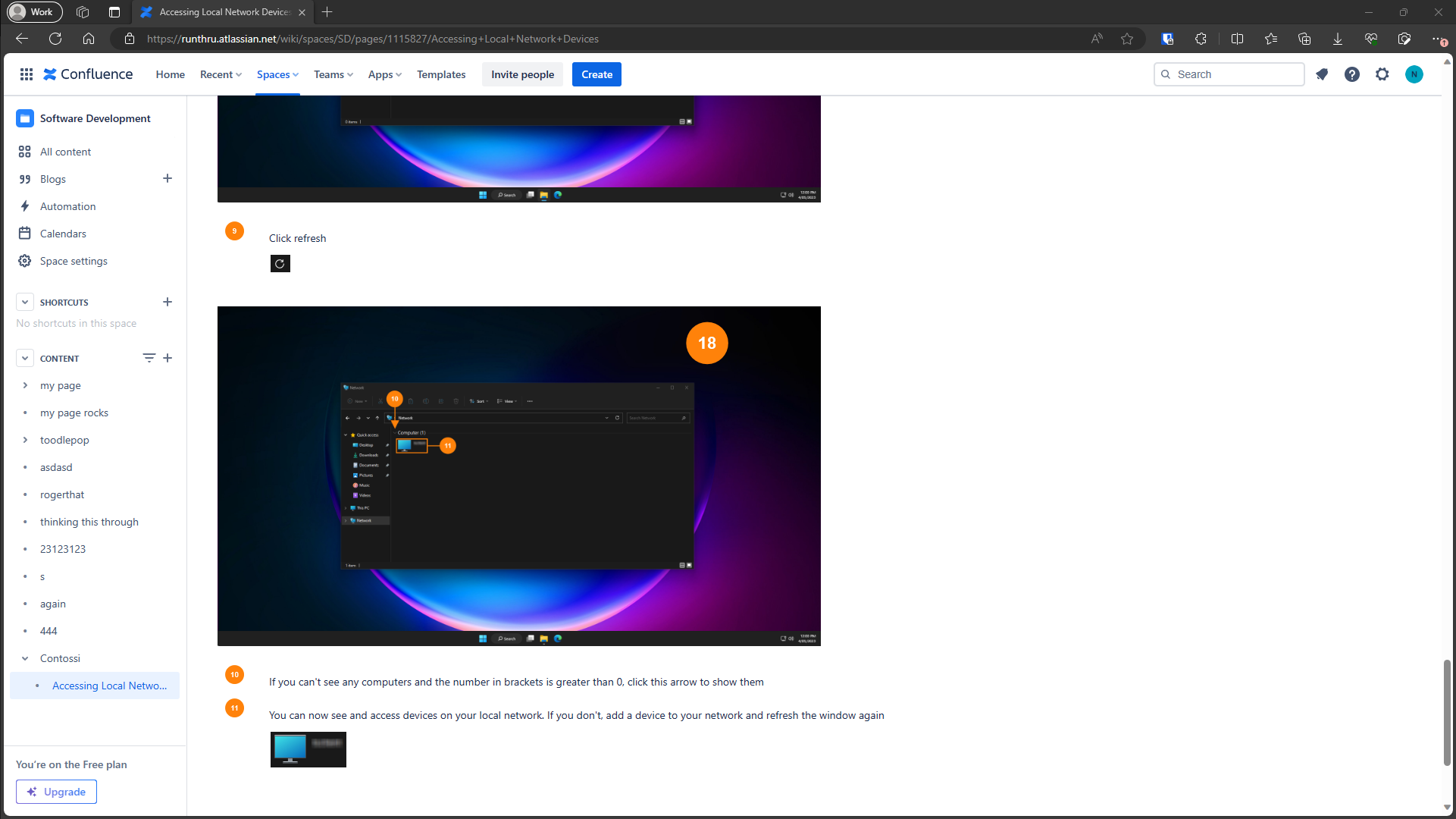Screen dimensions: 1456x819
Task: Open the help question mark icon
Action: click(x=1352, y=74)
